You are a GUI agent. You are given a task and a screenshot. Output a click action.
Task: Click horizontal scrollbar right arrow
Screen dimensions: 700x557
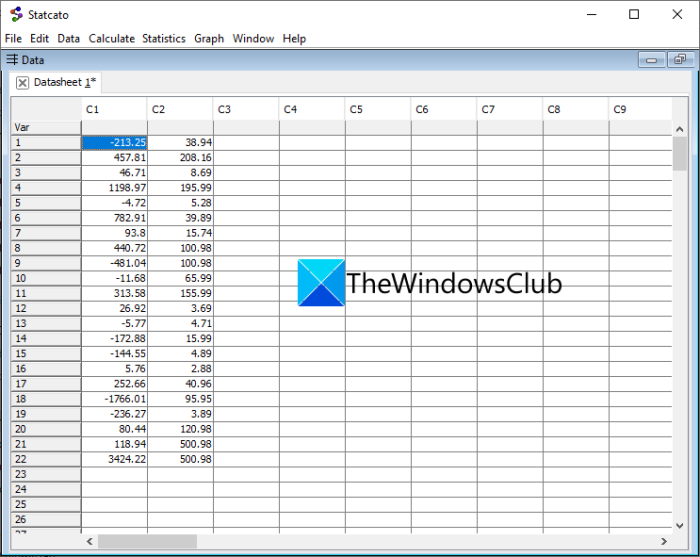point(664,541)
